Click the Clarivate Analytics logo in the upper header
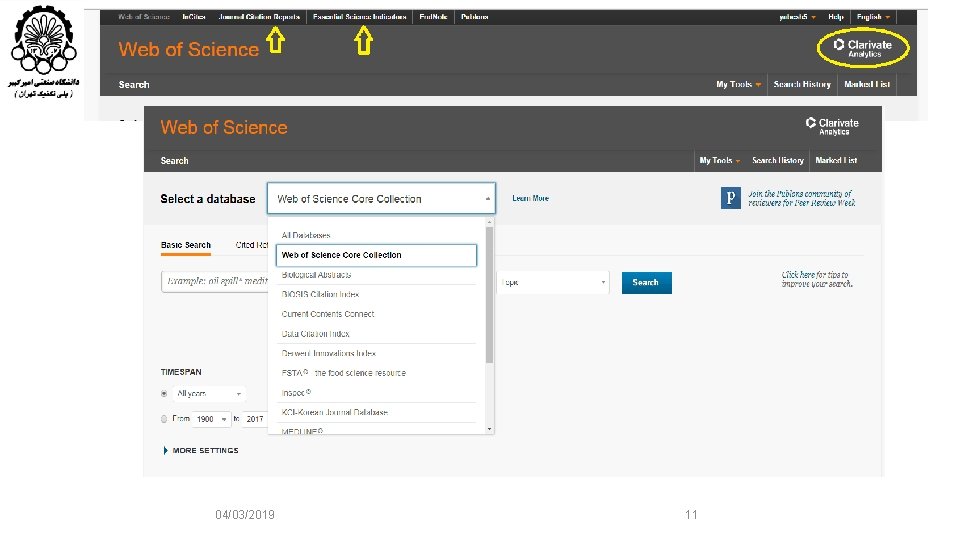 [x=863, y=48]
